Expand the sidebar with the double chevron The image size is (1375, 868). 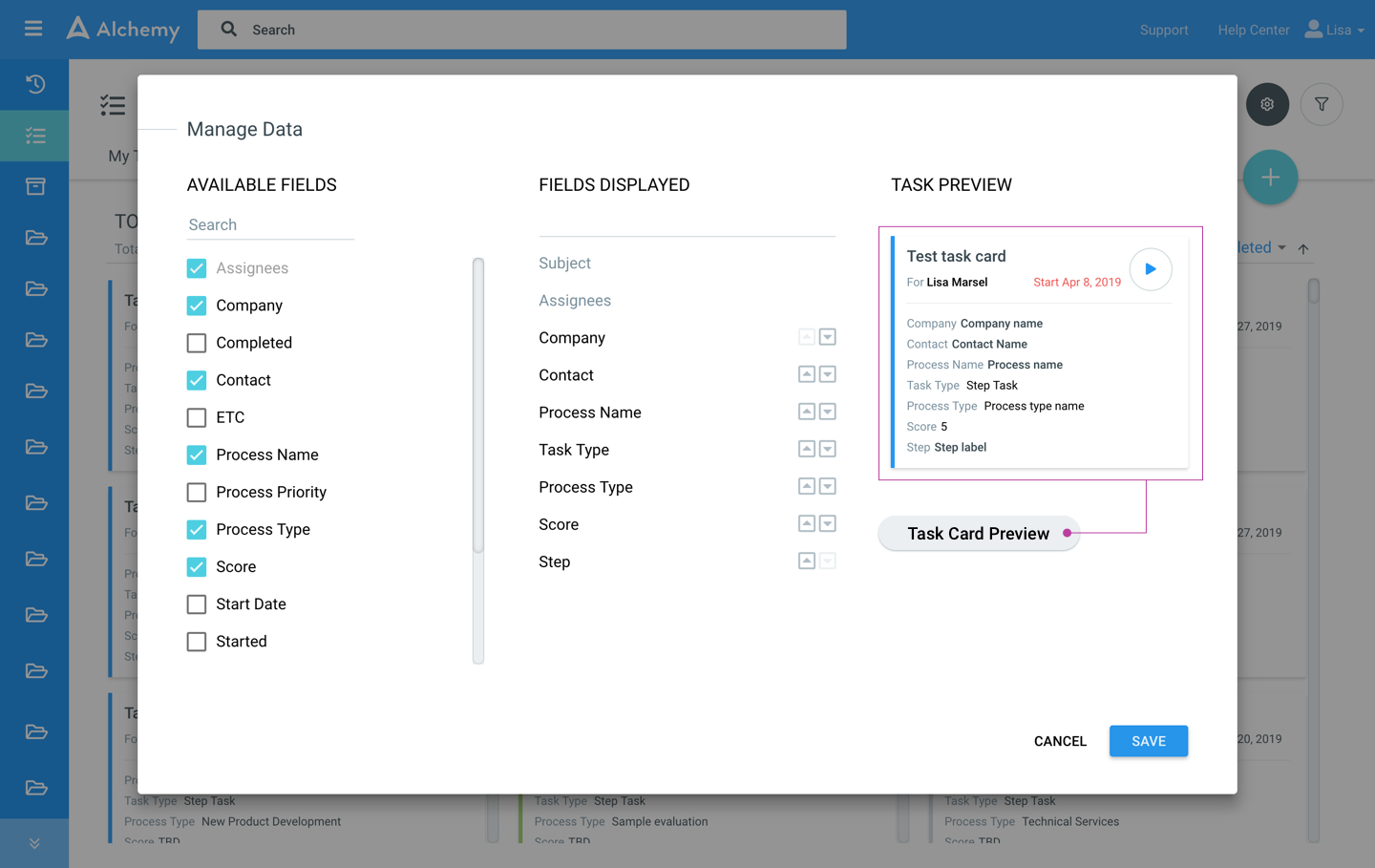[x=34, y=843]
